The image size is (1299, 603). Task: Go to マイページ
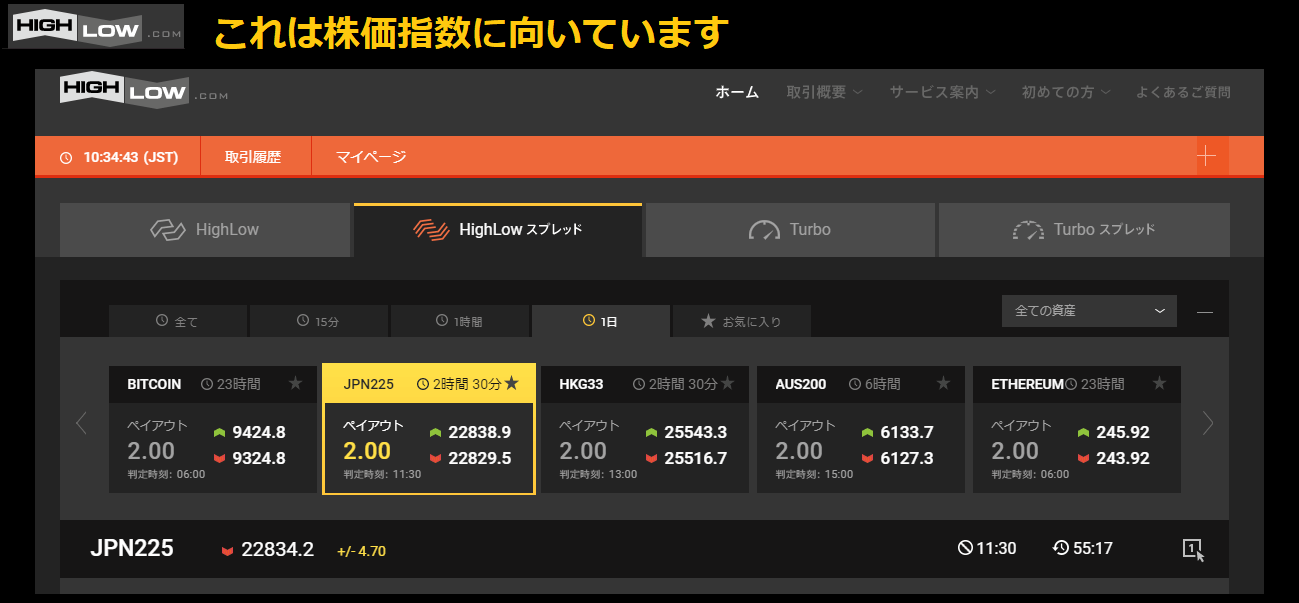pyautogui.click(x=371, y=157)
